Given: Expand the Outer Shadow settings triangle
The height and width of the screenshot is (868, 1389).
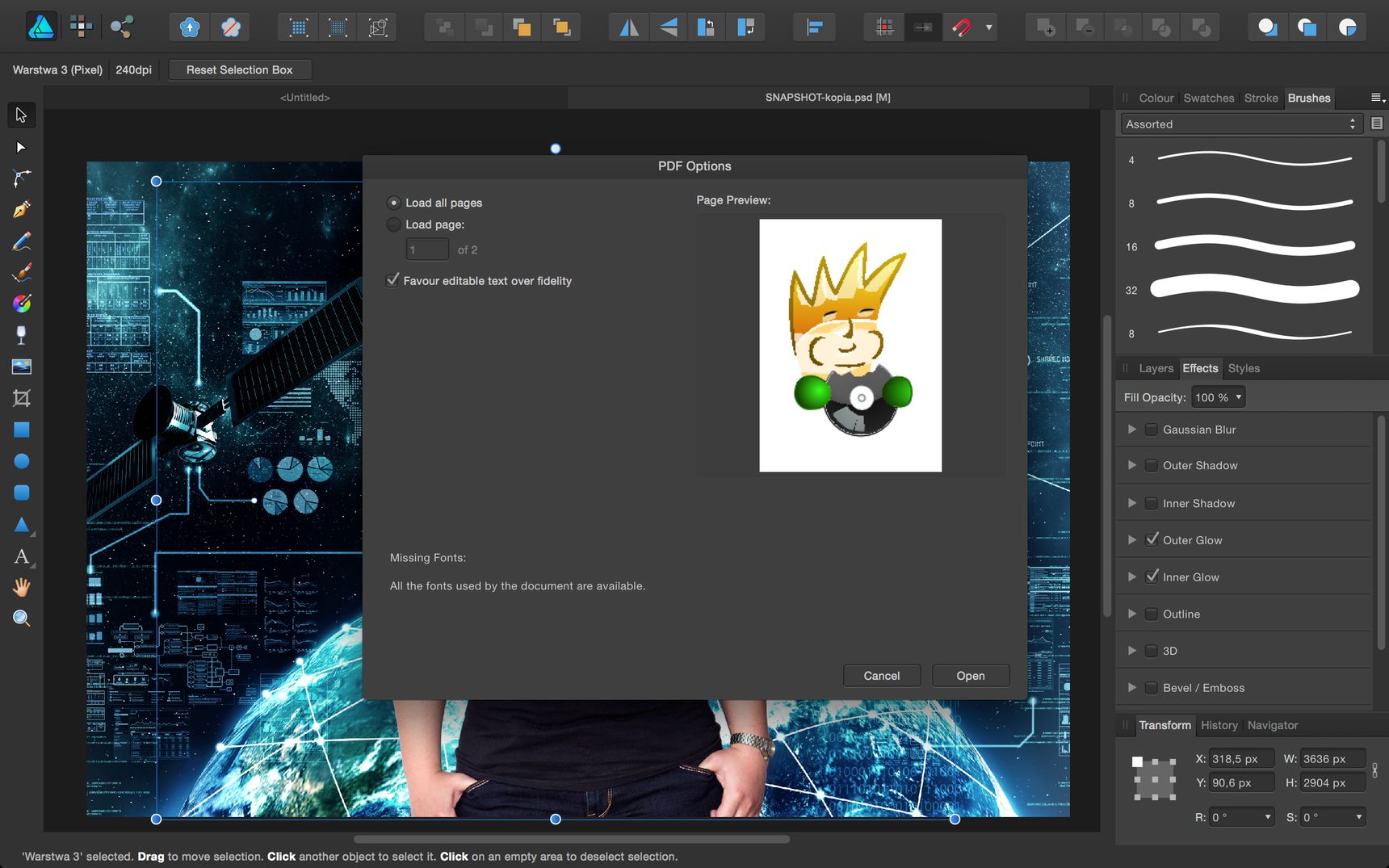Looking at the screenshot, I should 1131,465.
